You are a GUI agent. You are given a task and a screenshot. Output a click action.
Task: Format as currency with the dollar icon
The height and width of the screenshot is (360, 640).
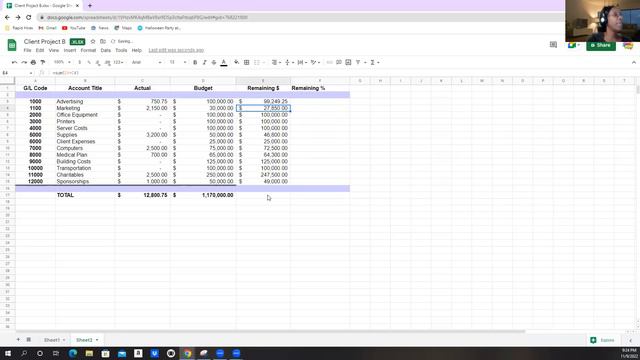pyautogui.click(x=80, y=62)
